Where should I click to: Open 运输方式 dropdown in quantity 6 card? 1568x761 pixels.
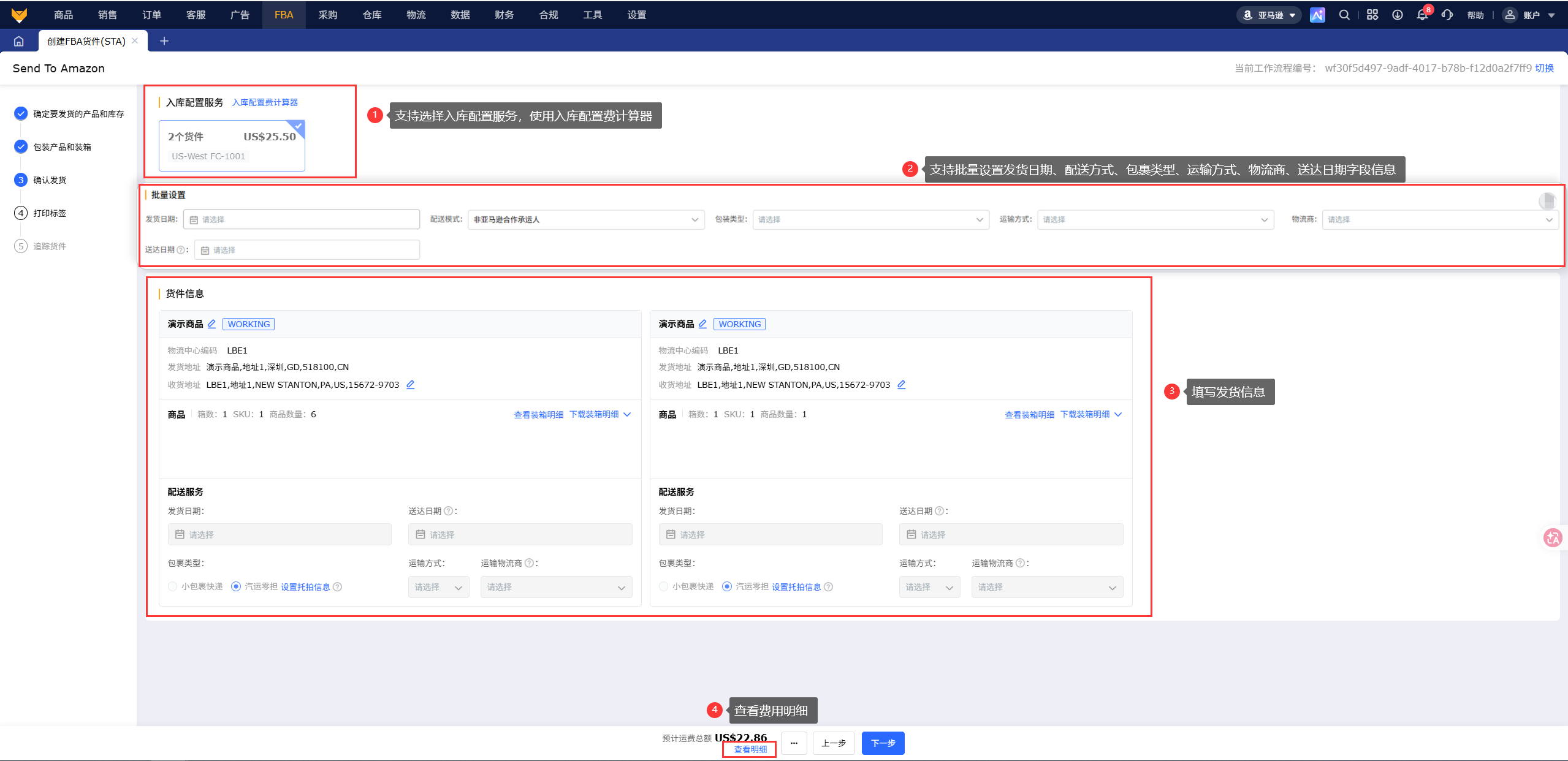click(x=439, y=587)
